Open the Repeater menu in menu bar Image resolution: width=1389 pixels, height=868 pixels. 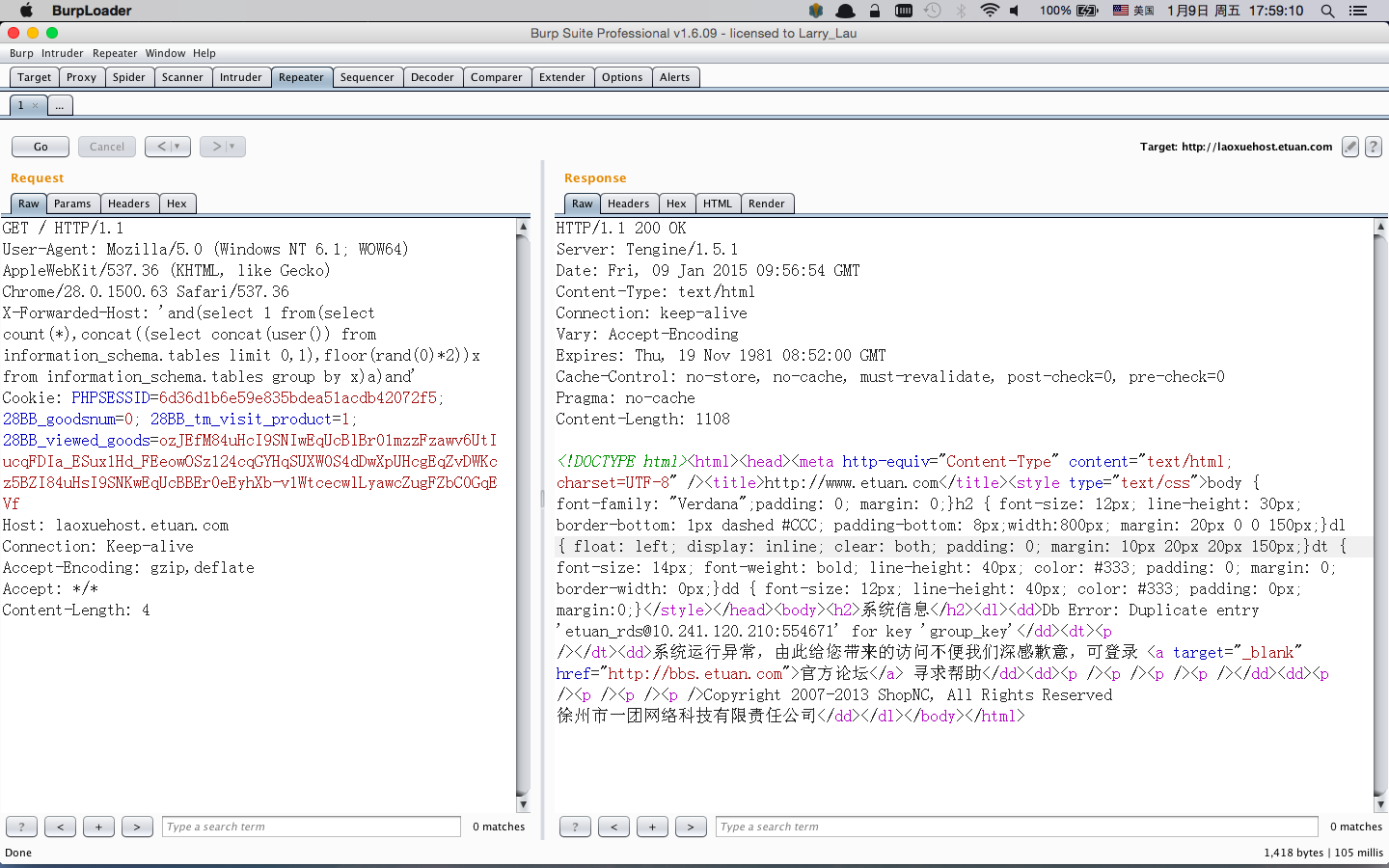click(x=115, y=53)
